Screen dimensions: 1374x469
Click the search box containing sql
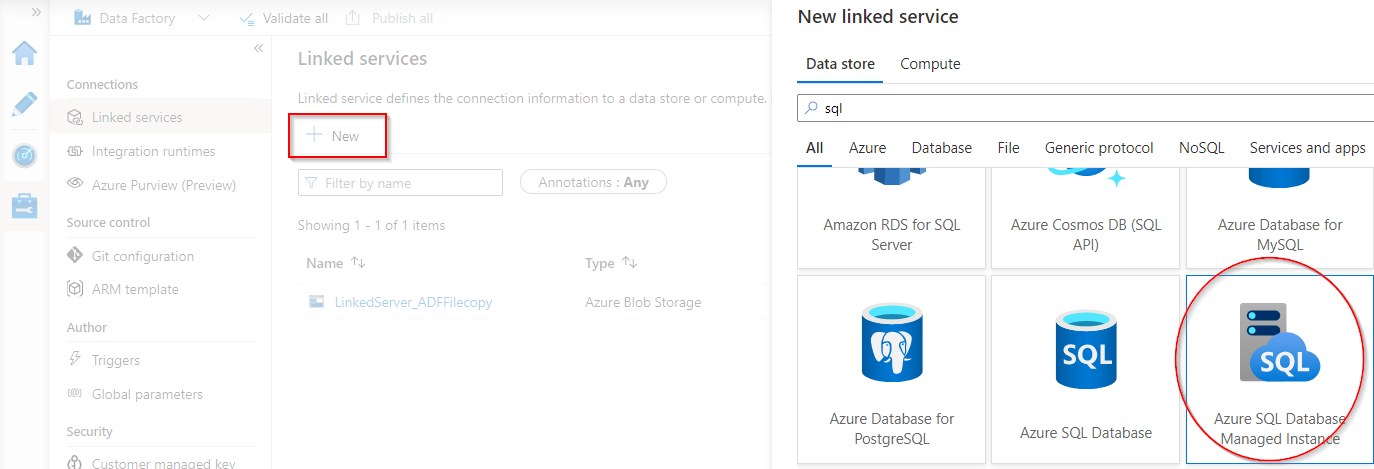(1086, 107)
